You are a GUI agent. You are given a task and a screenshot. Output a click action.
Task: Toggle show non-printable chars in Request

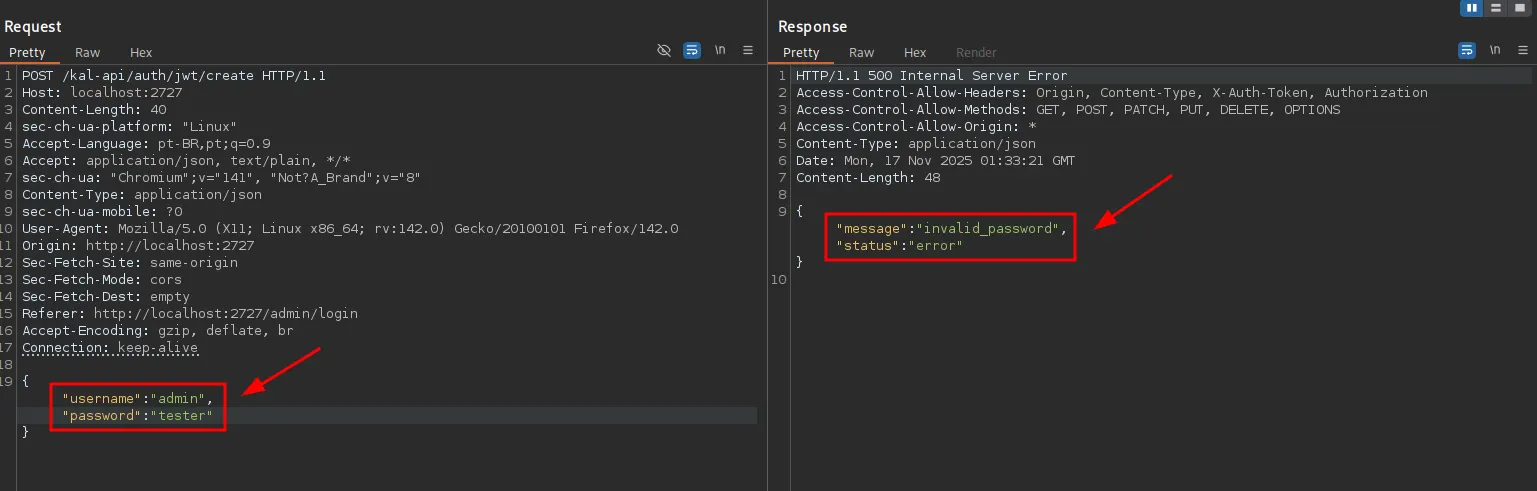click(720, 50)
